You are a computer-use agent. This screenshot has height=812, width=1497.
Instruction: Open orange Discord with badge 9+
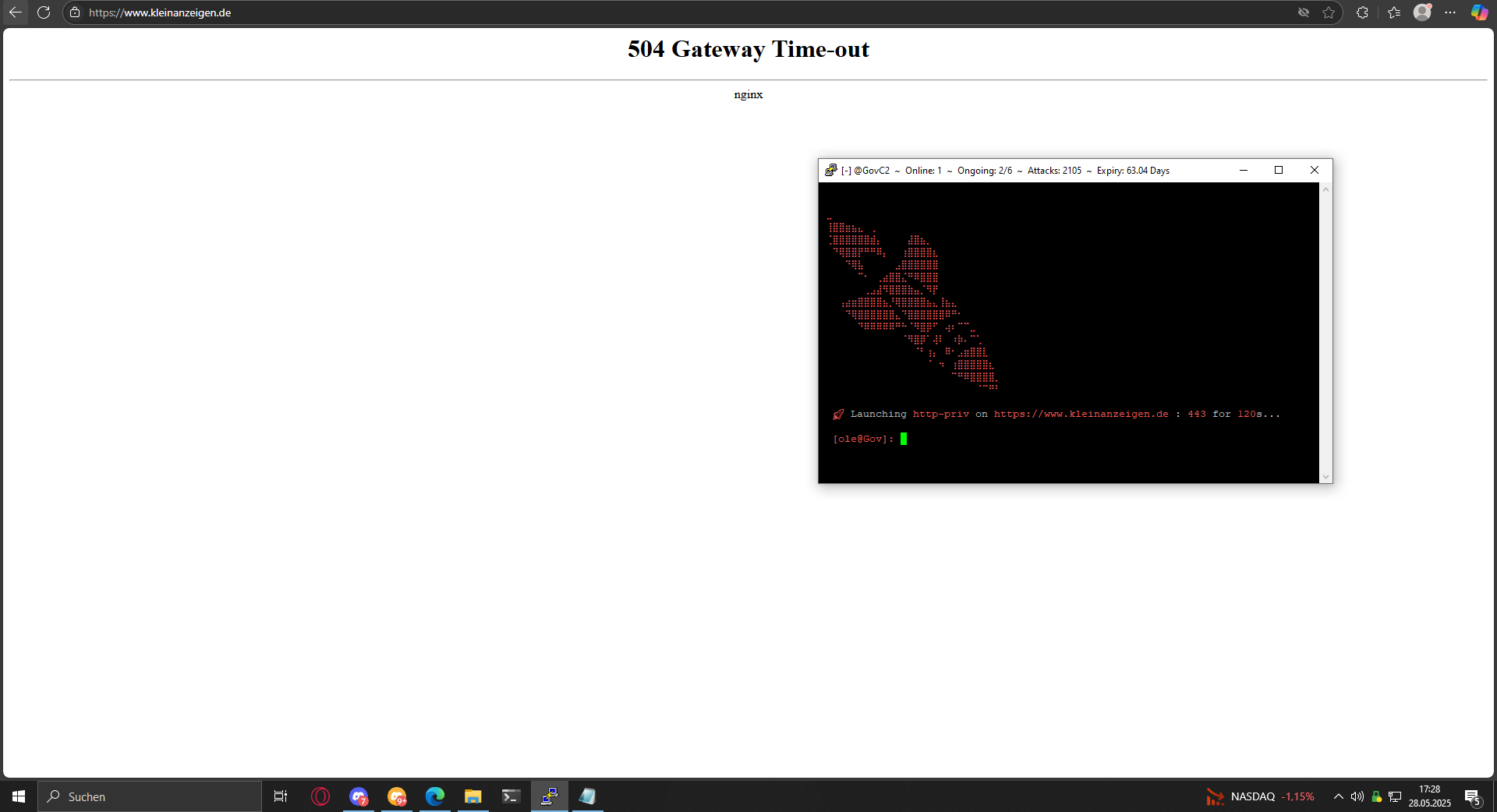tap(397, 796)
